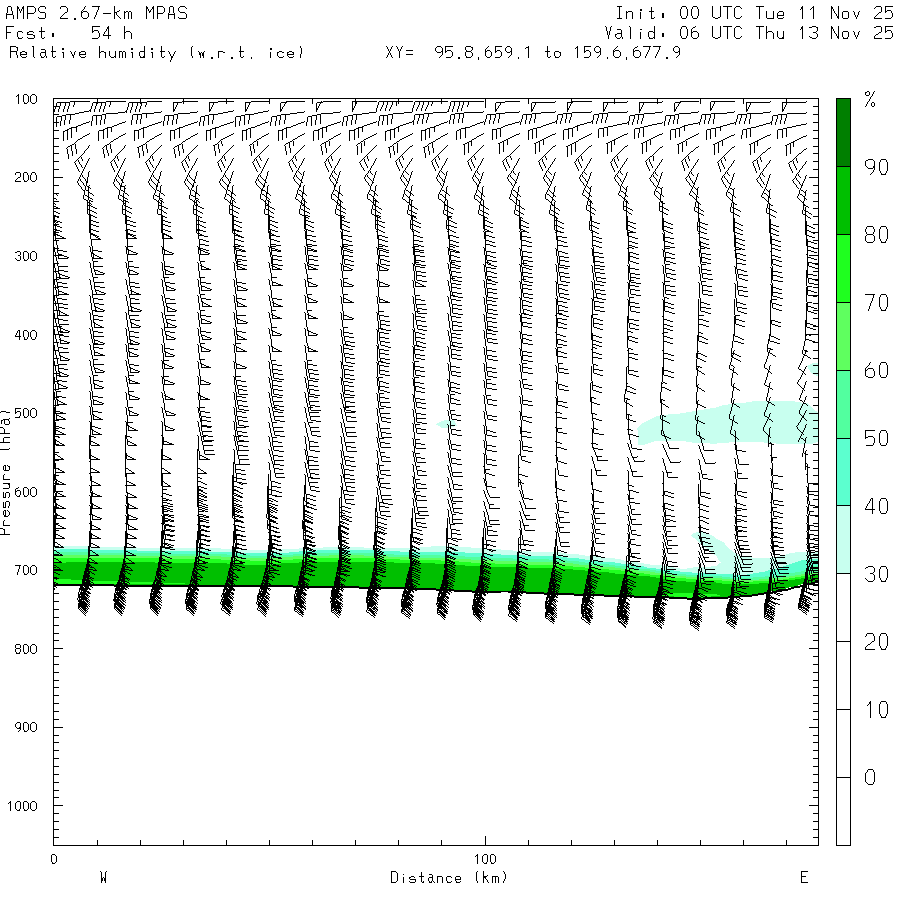Click the '500' pressure axis label

coord(26,413)
